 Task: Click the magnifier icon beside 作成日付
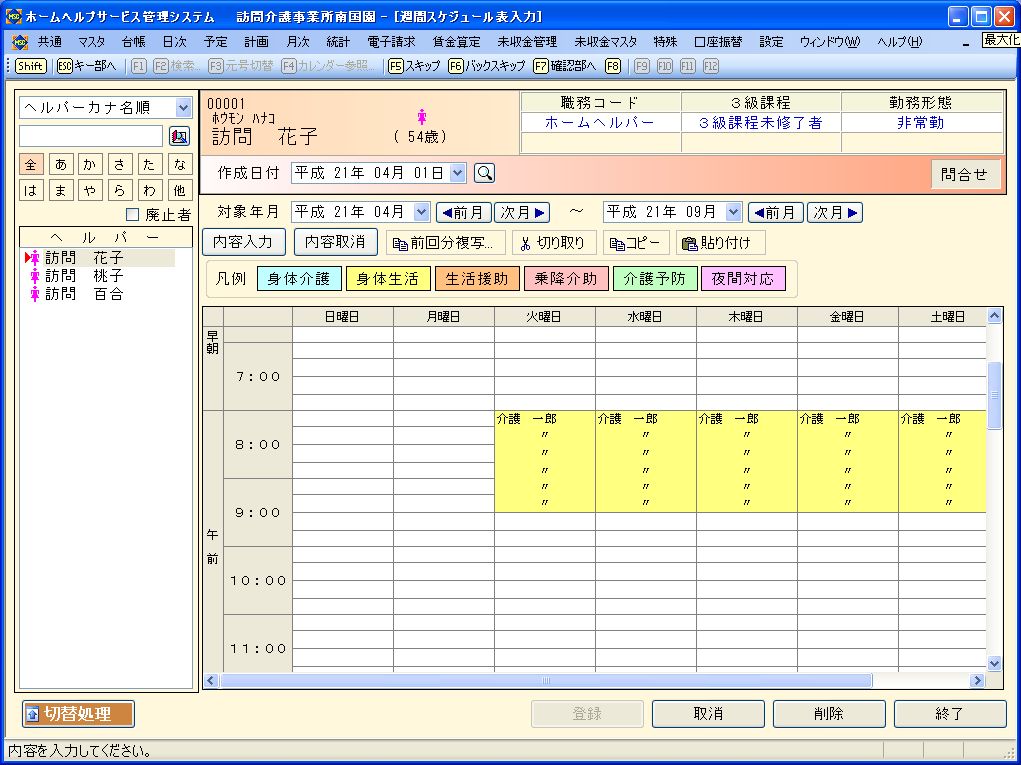coord(484,173)
